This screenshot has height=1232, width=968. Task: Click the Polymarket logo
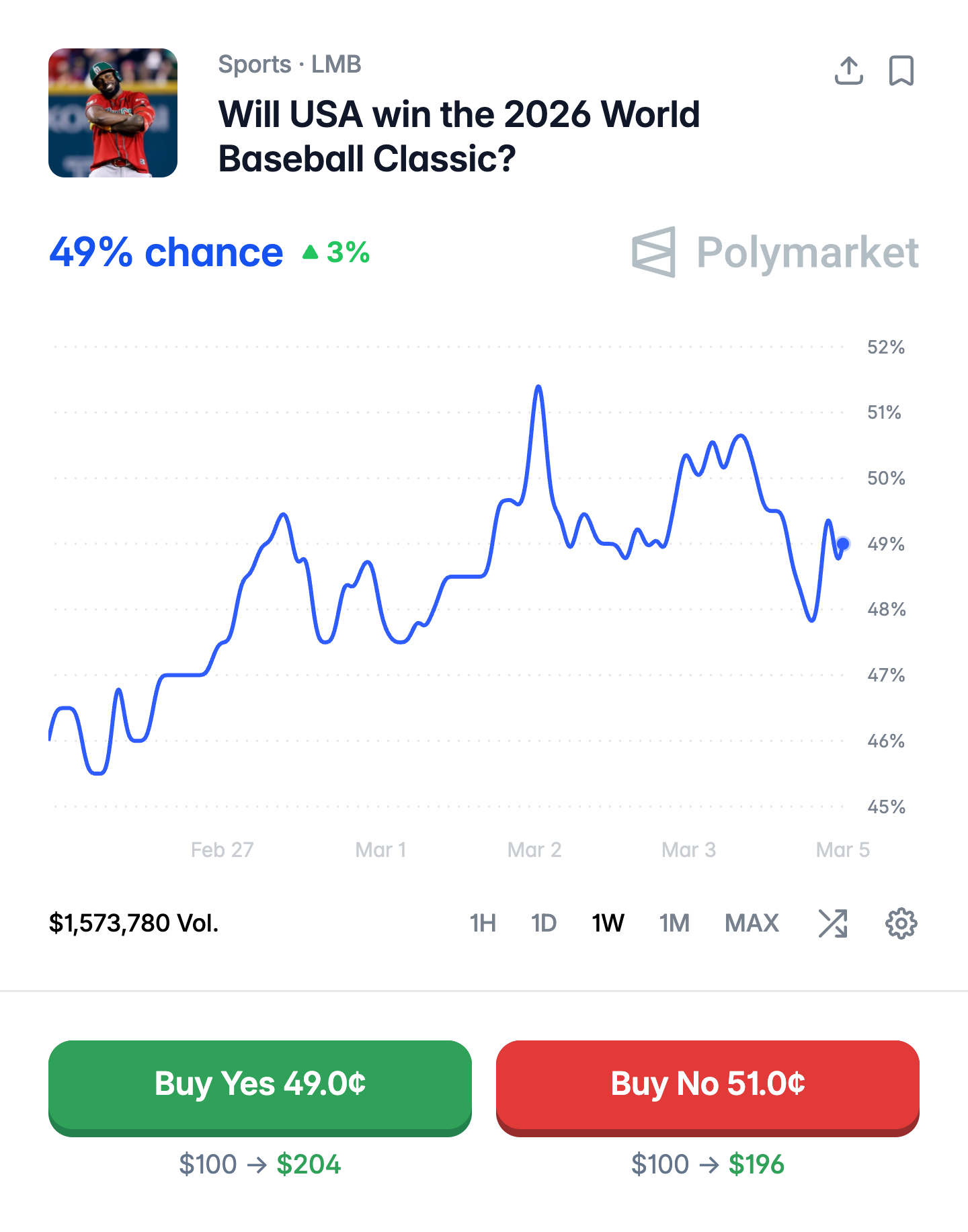[775, 253]
